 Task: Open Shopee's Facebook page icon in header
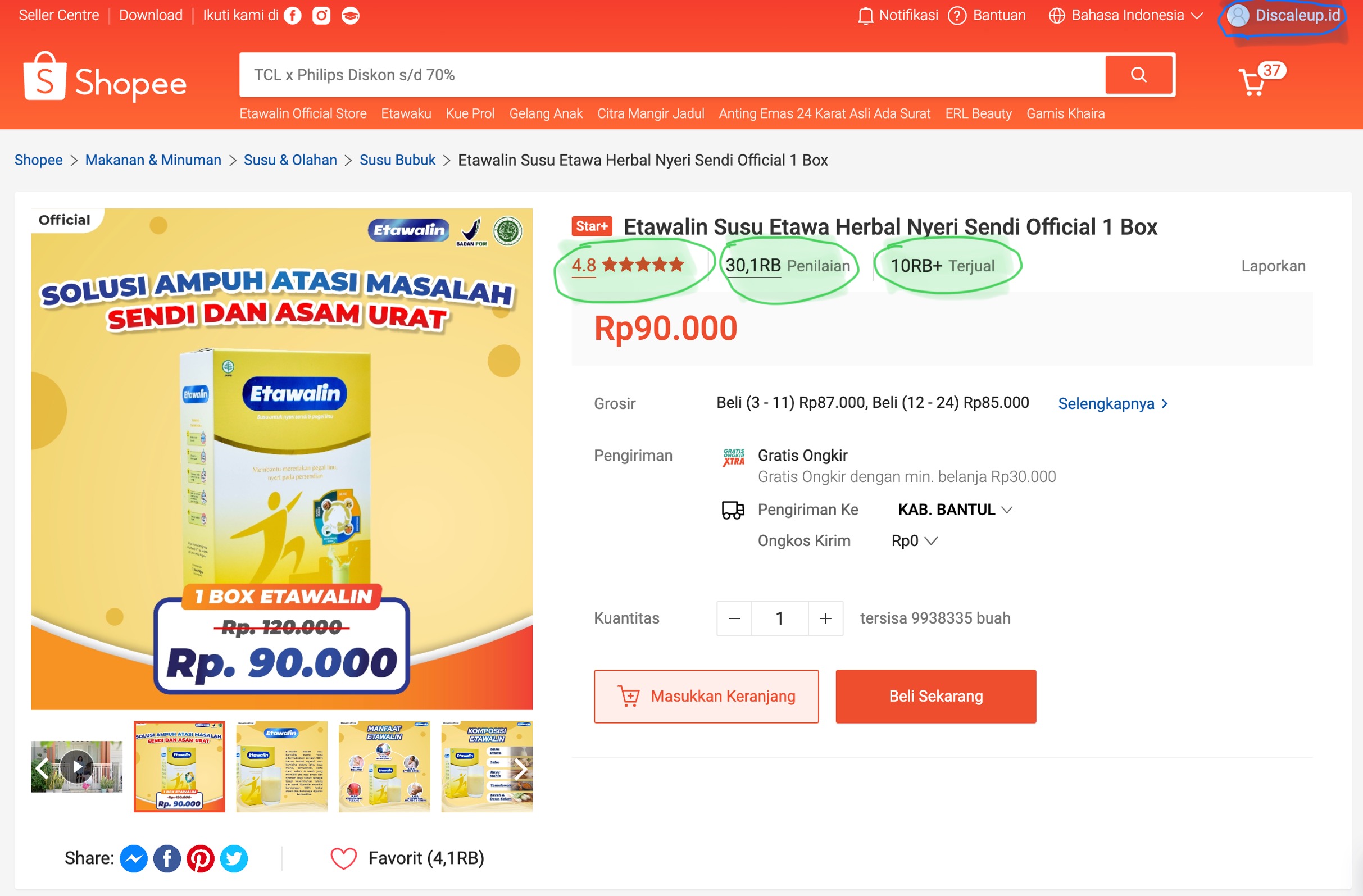(x=293, y=16)
